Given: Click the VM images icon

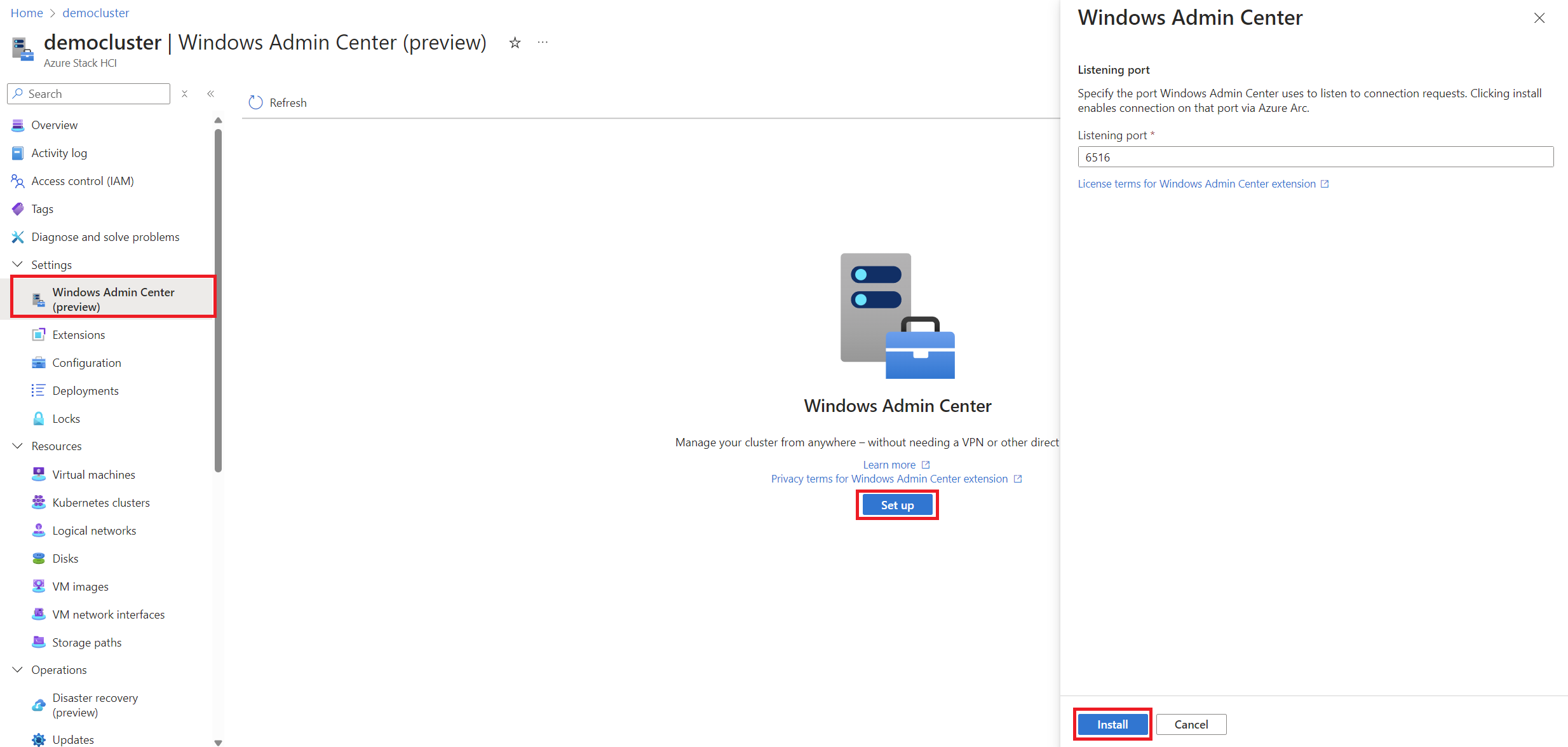Looking at the screenshot, I should pyautogui.click(x=39, y=586).
